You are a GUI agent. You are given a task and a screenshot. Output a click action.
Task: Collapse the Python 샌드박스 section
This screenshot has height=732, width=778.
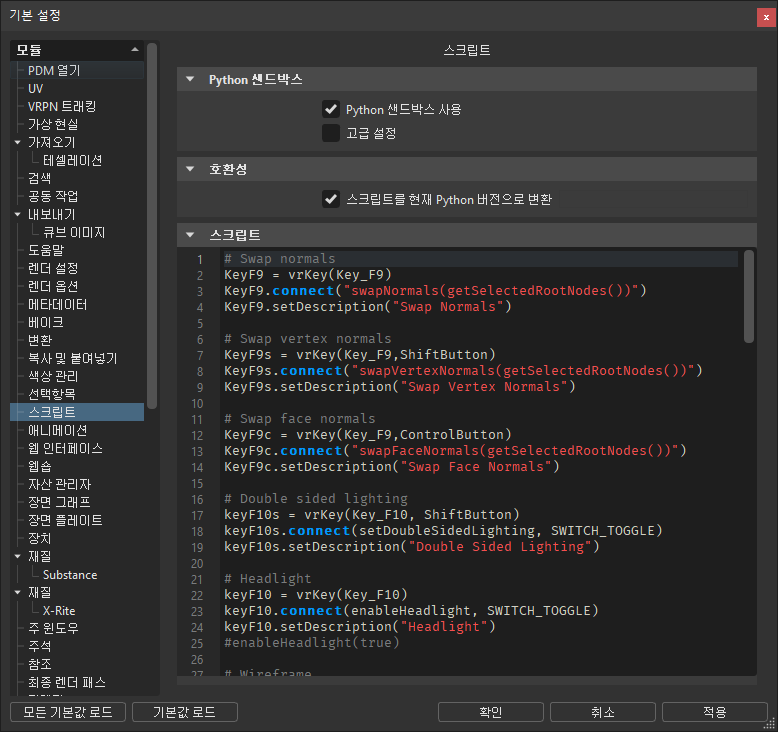tap(190, 79)
